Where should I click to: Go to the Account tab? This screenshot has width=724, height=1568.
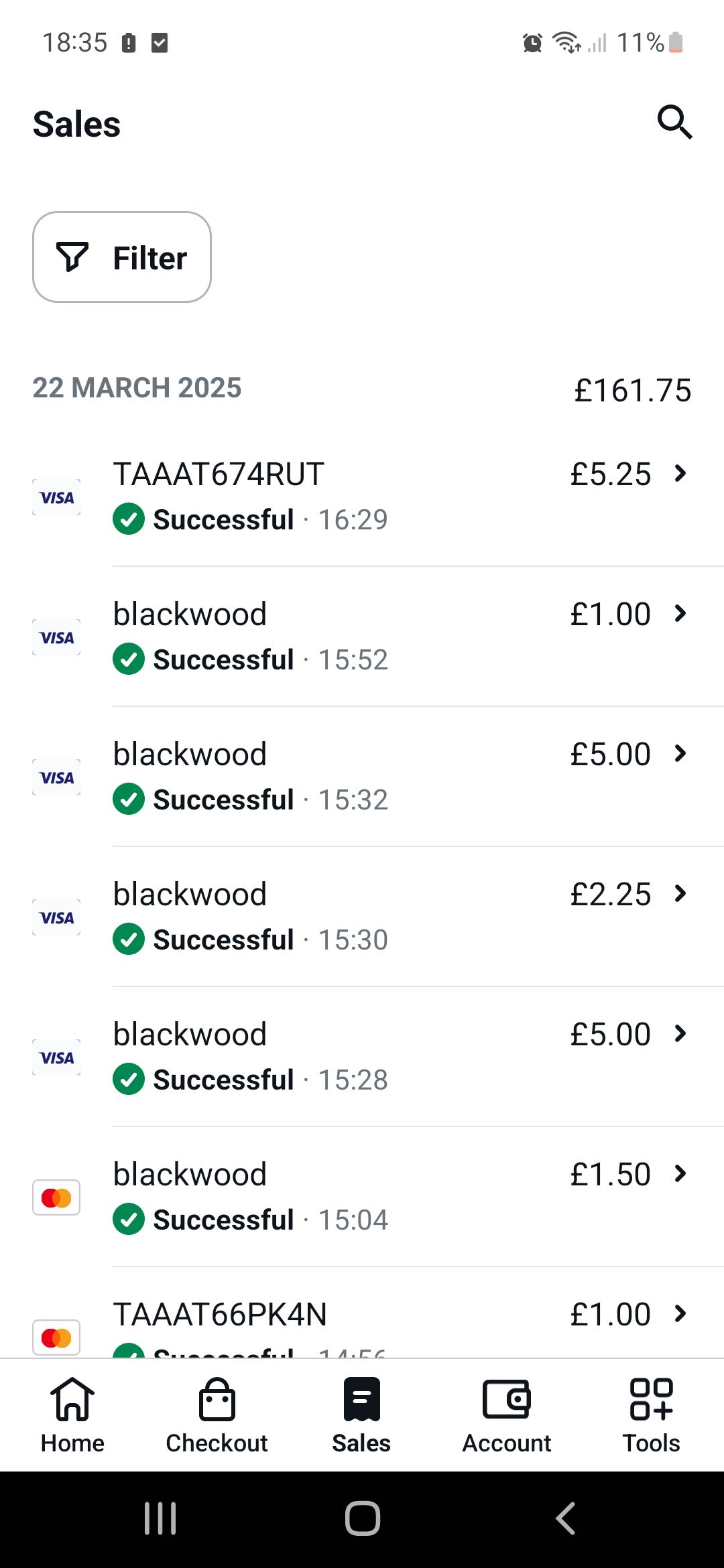click(507, 1415)
